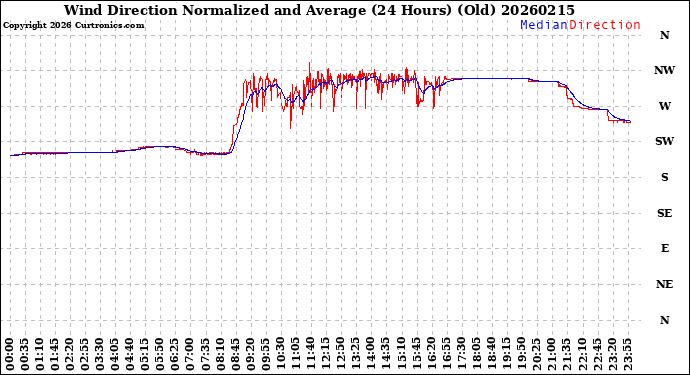Click the 18:40 time label
Screen dimensions: 690x375
pos(492,354)
